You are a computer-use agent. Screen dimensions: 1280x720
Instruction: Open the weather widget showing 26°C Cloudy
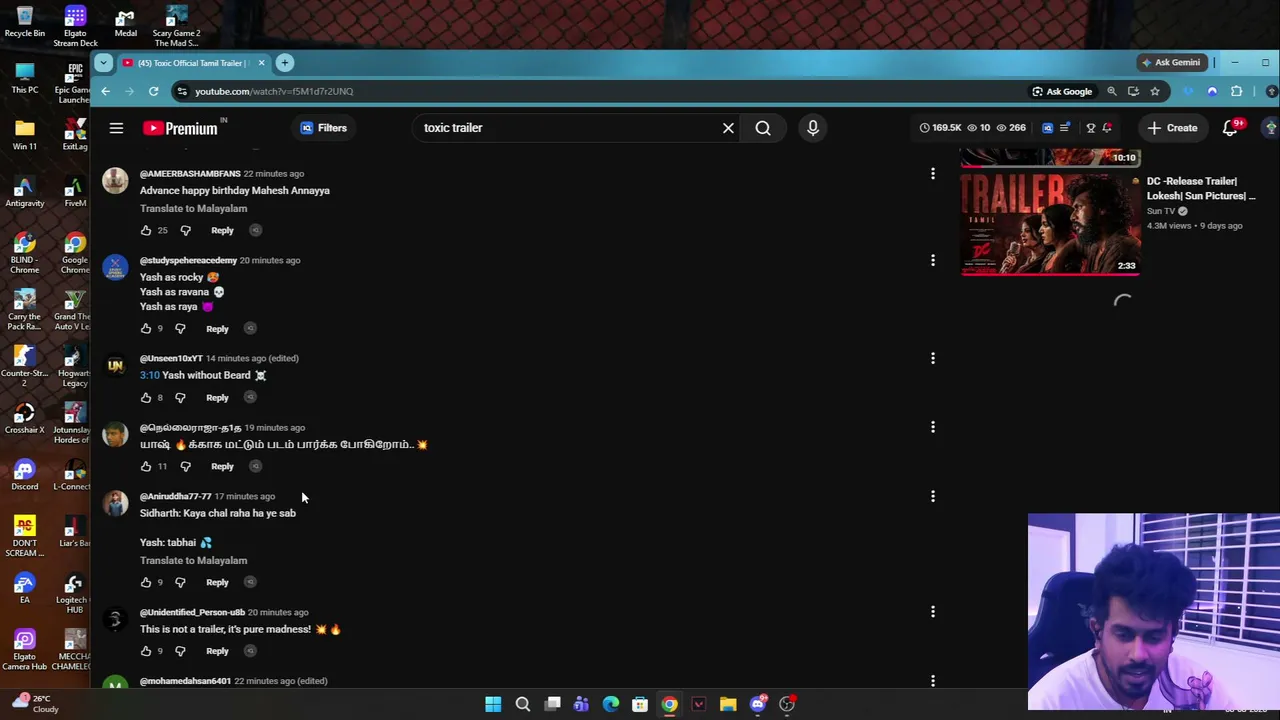click(33, 703)
